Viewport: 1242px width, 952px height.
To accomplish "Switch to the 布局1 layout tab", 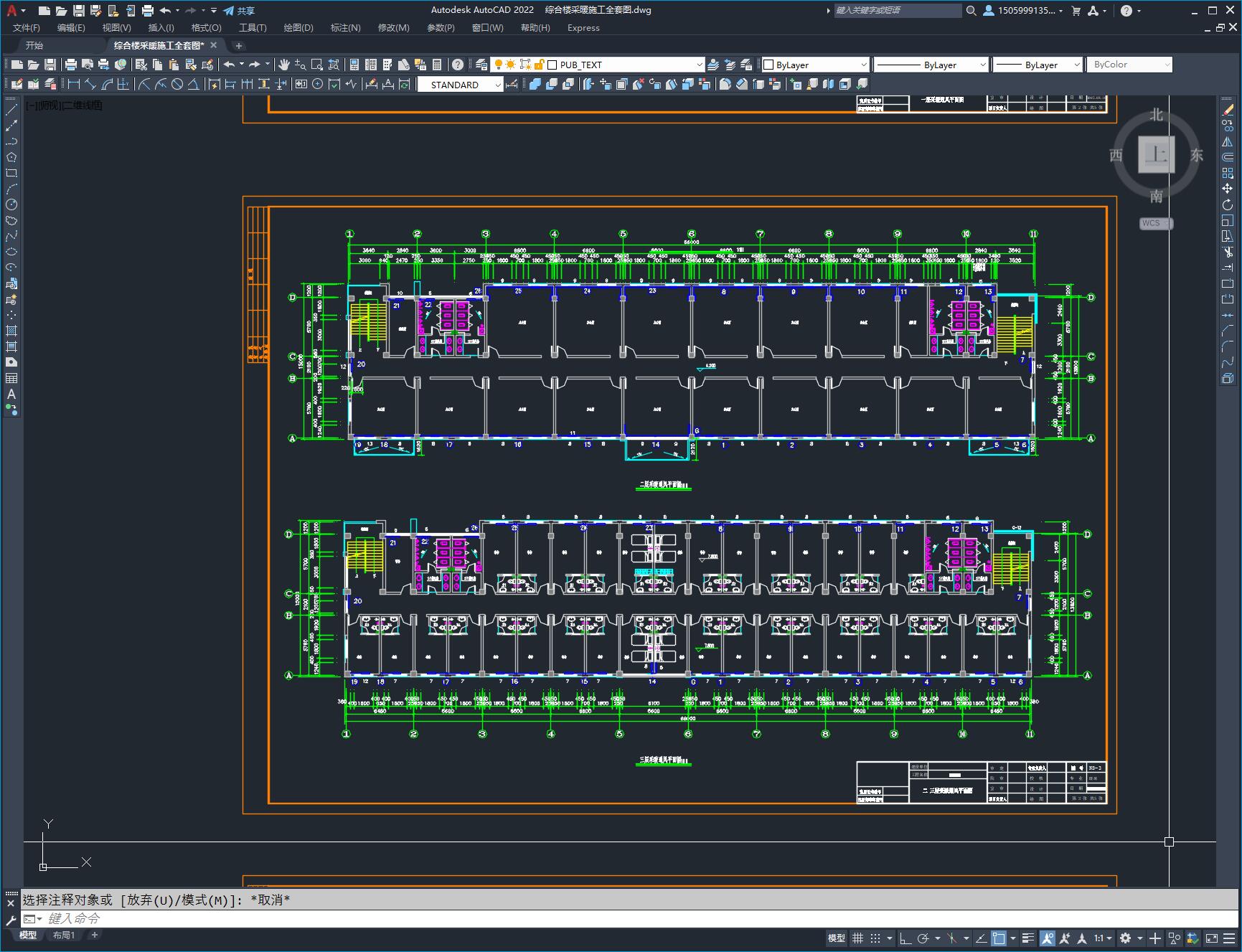I will 64,935.
